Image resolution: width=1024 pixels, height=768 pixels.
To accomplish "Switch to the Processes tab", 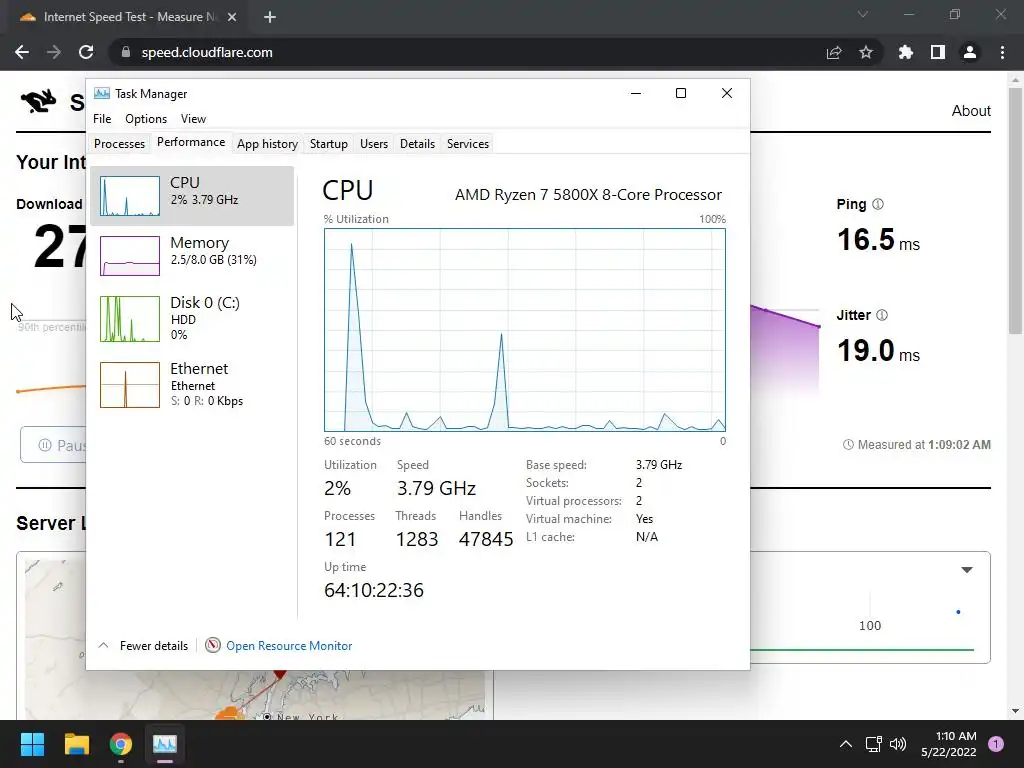I will coord(120,144).
